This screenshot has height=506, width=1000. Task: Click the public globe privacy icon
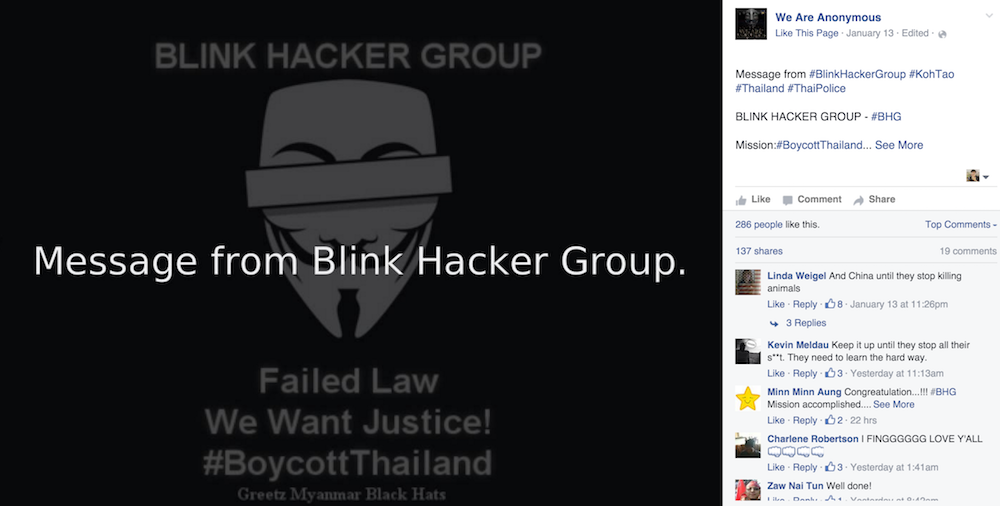(x=943, y=34)
